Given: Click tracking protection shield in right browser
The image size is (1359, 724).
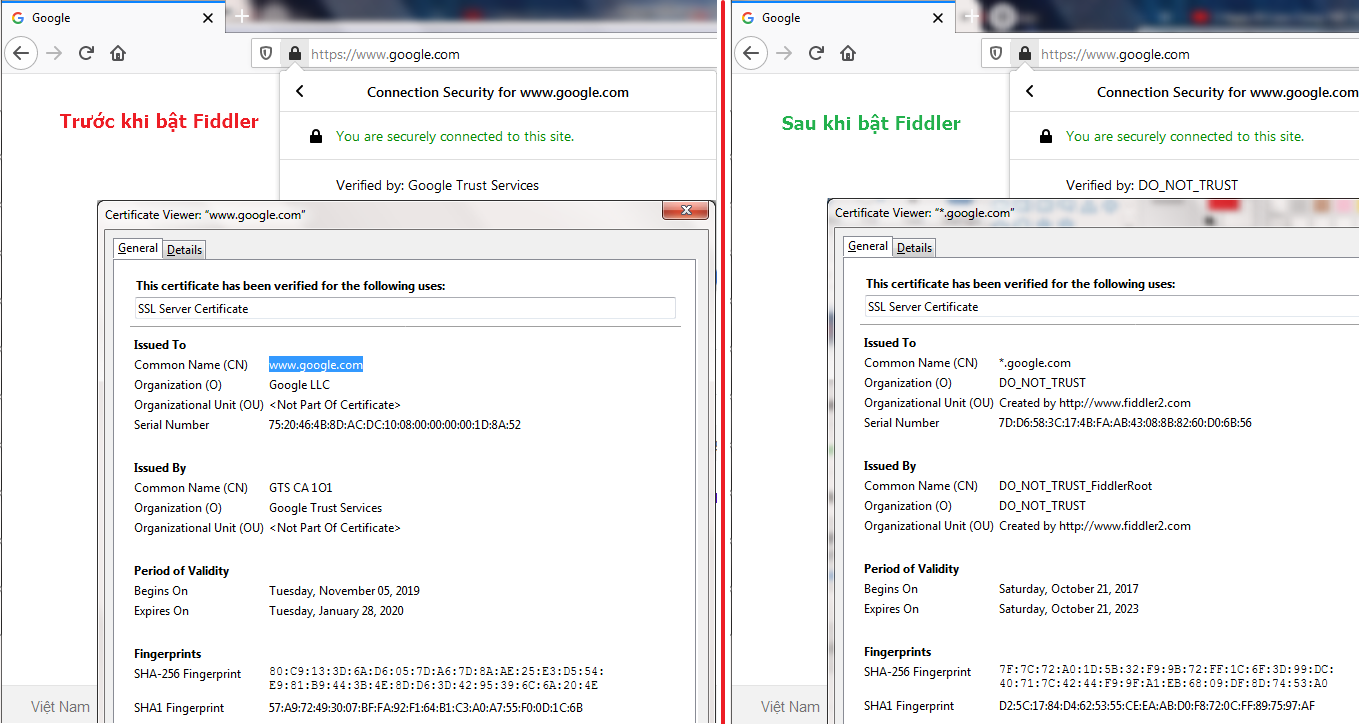Looking at the screenshot, I should tap(996, 54).
